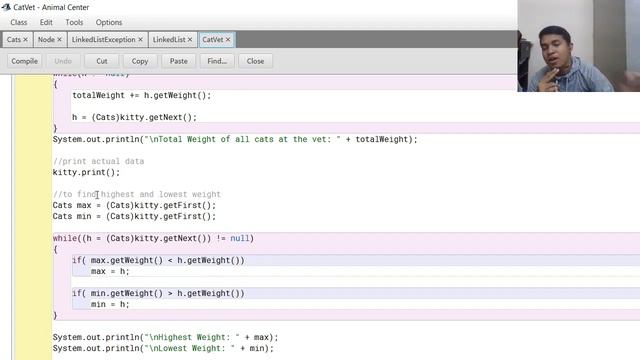Image resolution: width=640 pixels, height=360 pixels.
Task: Click the 'if( min.getWeight() > h.getWeight())' line
Action: pyautogui.click(x=158, y=293)
